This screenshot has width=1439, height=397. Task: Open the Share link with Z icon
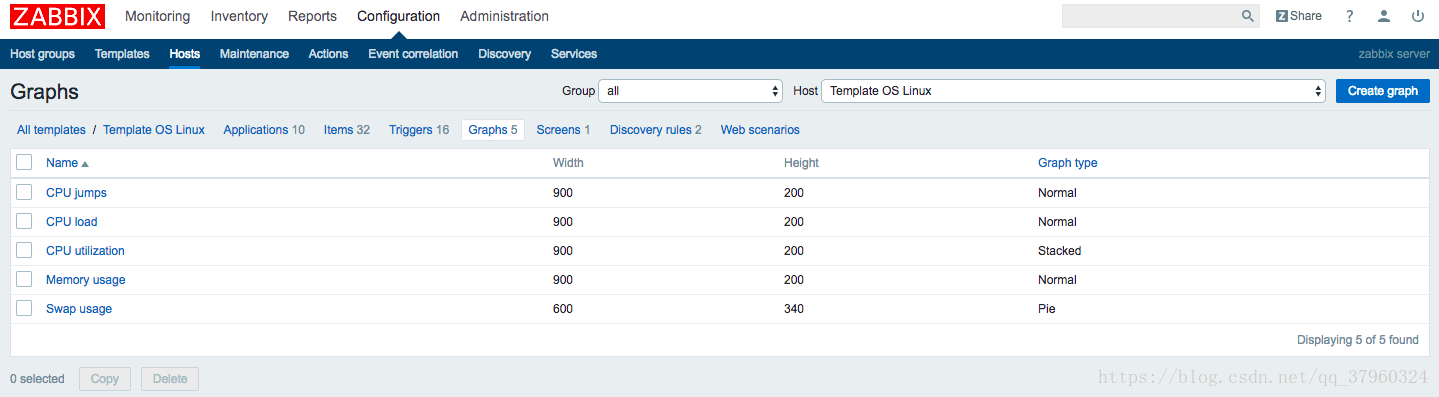(x=1298, y=16)
